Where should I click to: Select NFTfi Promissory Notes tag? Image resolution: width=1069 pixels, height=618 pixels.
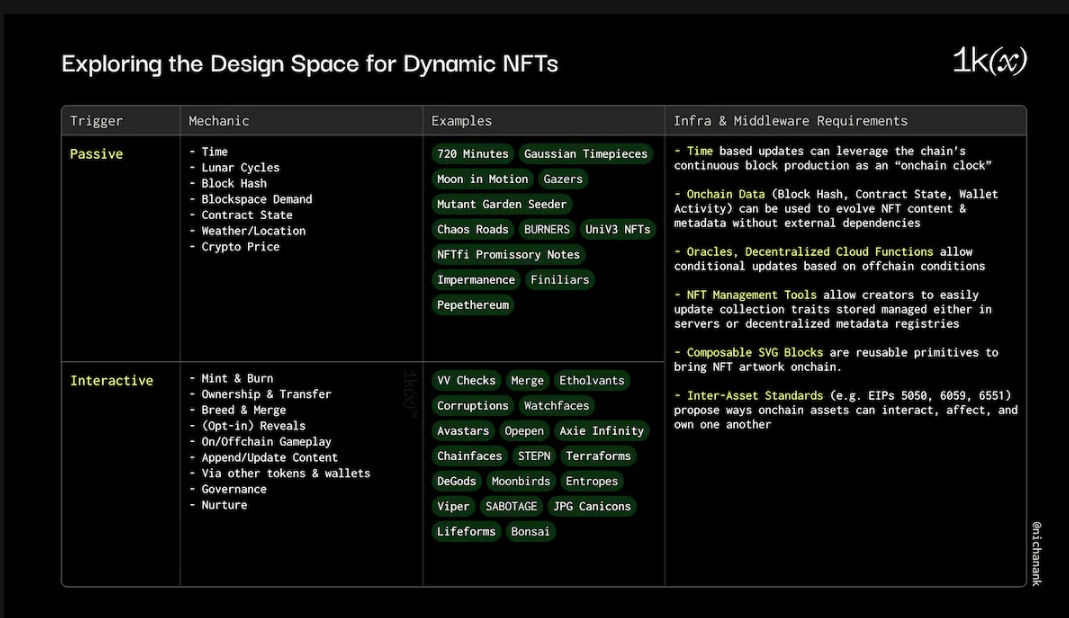[509, 254]
